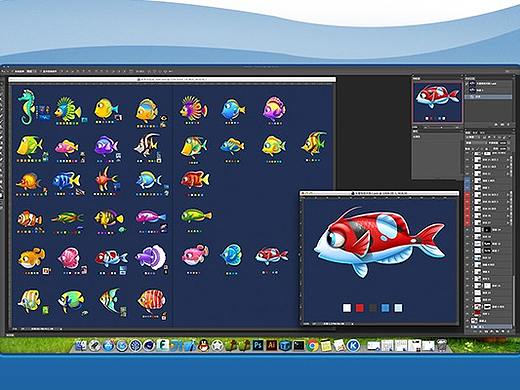The width and height of the screenshot is (520, 390).
Task: Click the blue K icon in Dock
Action: pos(353,346)
